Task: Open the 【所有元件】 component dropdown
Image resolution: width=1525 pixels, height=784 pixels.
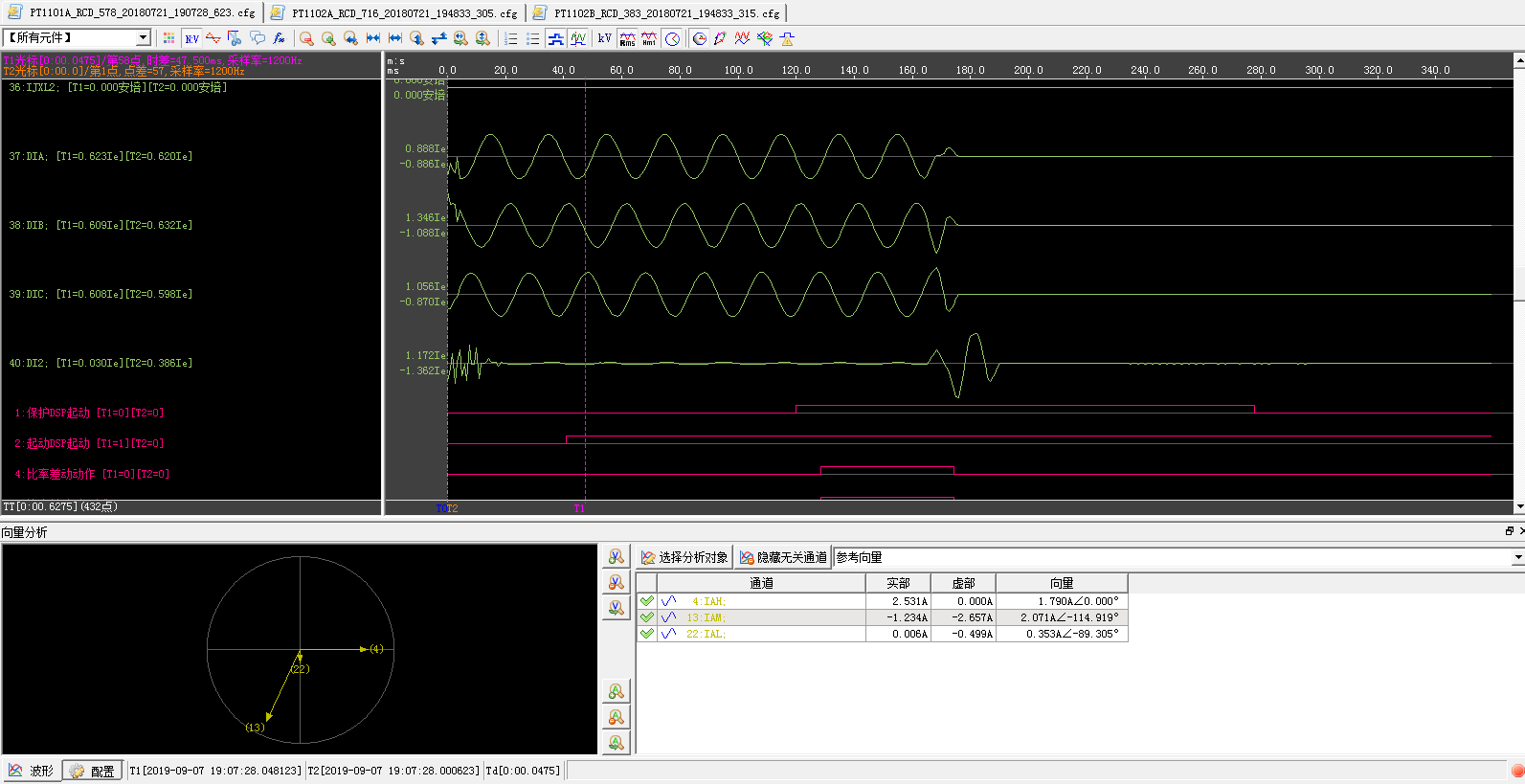Action: pos(144,37)
